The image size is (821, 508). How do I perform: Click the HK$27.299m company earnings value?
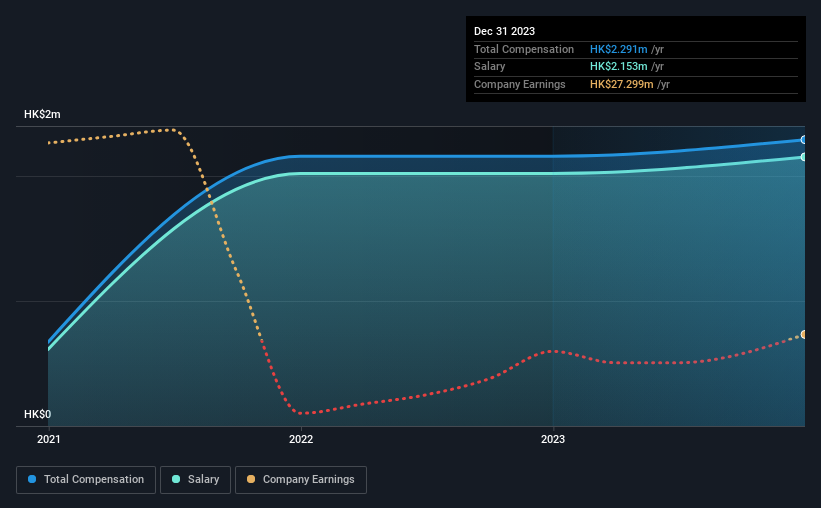[x=622, y=84]
